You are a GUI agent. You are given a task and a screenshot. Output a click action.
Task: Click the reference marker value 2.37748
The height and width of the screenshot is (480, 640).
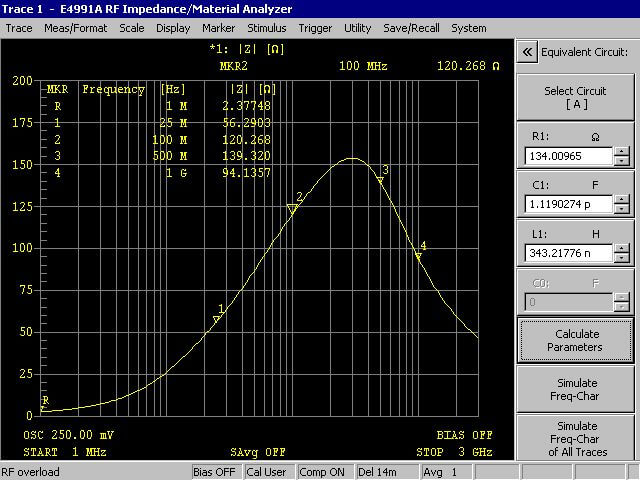pos(246,106)
